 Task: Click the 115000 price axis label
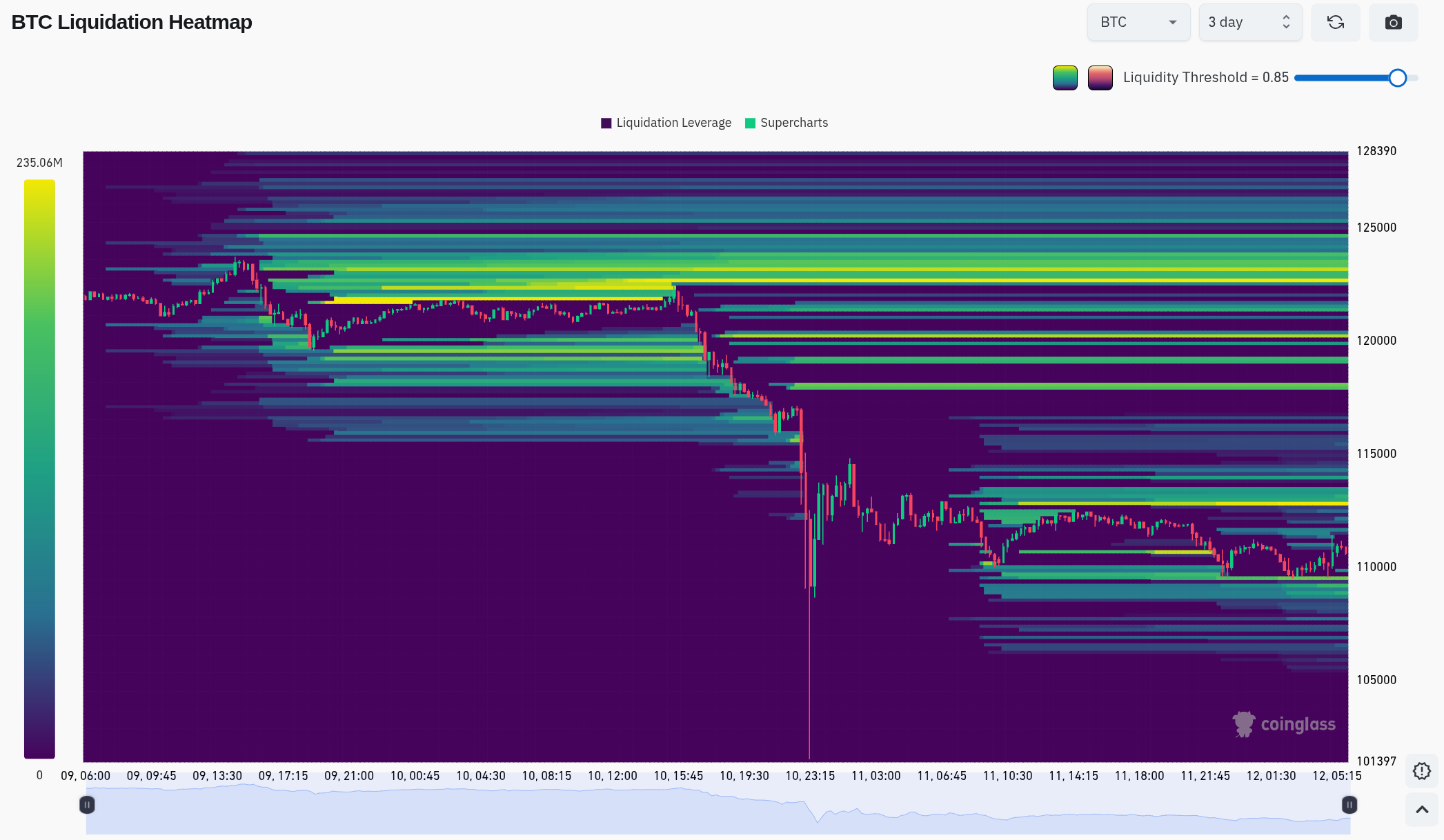click(x=1376, y=454)
